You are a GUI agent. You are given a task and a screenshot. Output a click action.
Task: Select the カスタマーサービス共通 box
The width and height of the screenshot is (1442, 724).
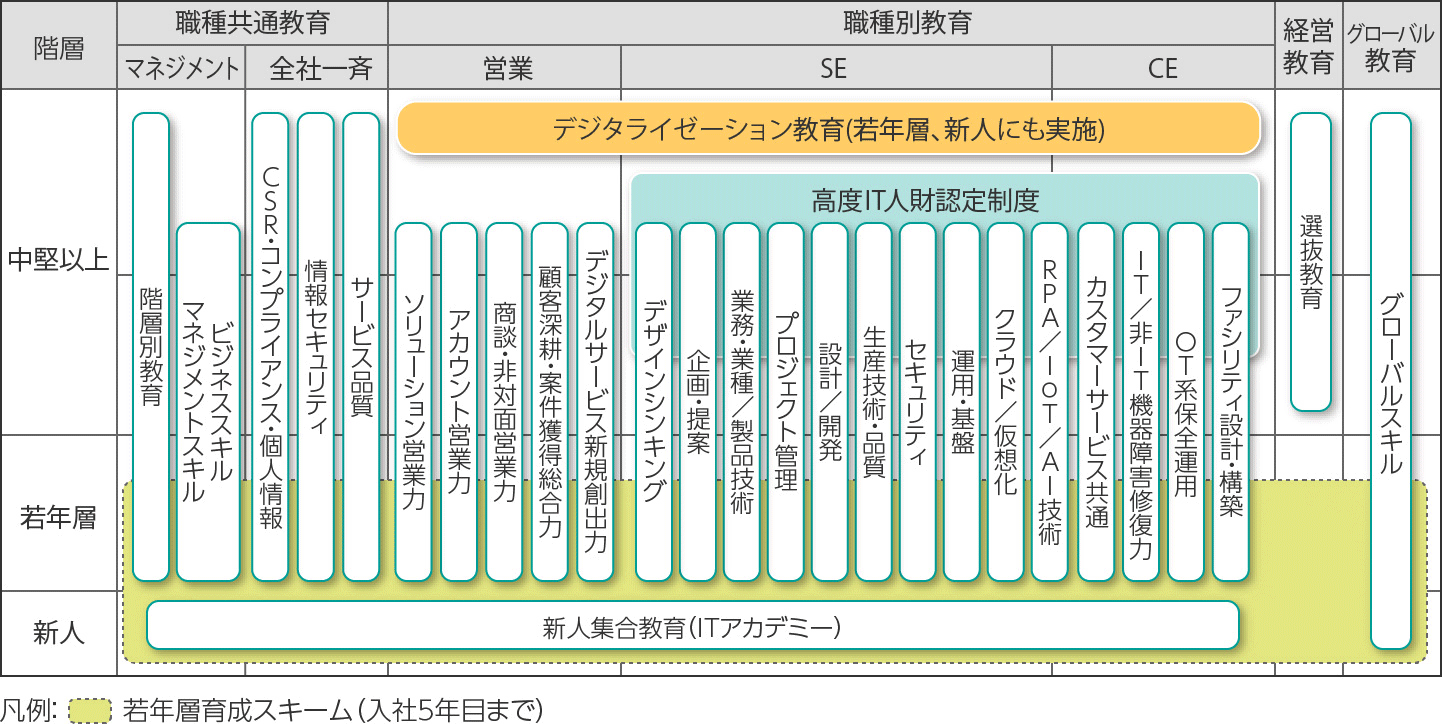tap(1097, 402)
